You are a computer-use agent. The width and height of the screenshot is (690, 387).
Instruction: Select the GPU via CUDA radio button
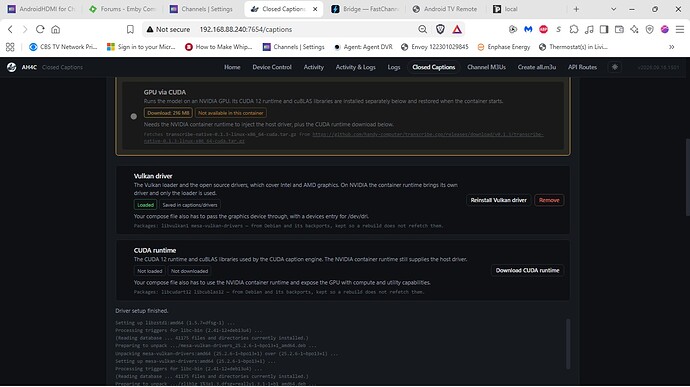point(134,116)
